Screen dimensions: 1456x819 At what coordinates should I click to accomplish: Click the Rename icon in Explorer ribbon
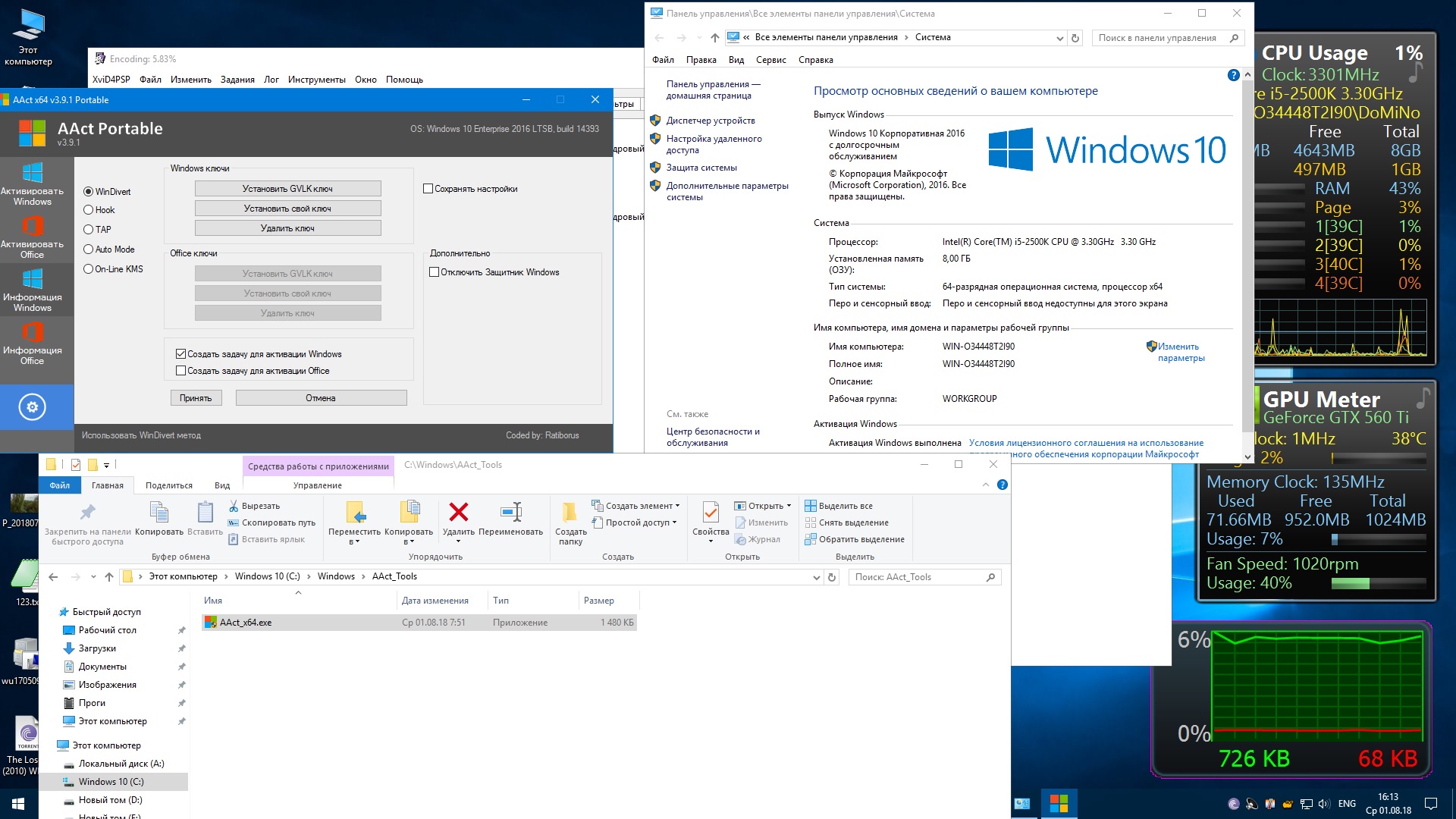click(x=511, y=512)
